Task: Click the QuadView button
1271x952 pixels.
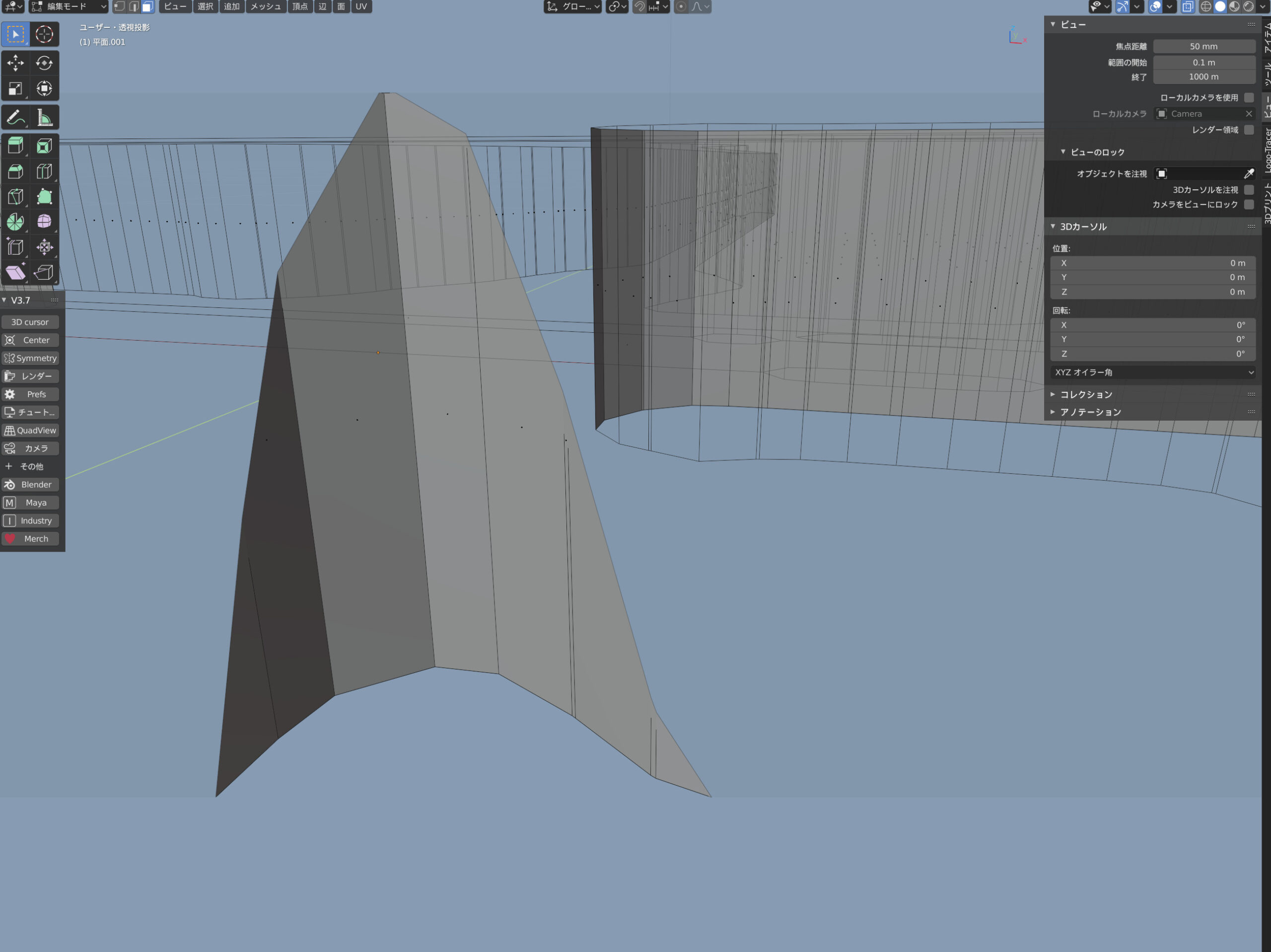Action: 30,431
